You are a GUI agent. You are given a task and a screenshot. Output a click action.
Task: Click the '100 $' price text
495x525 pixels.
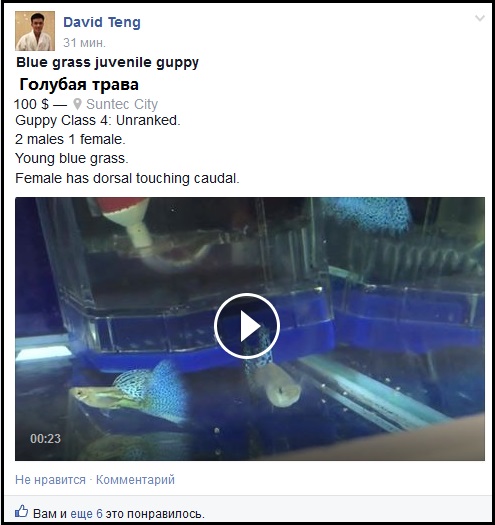point(31,104)
